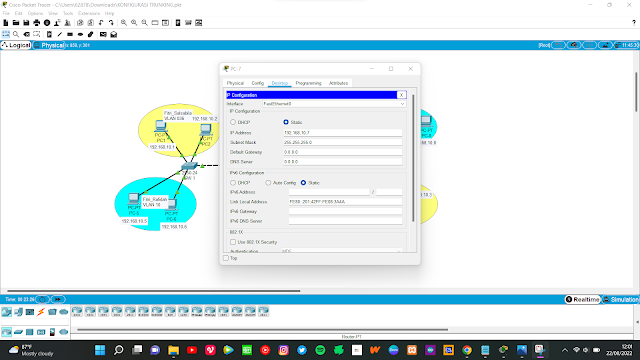Activate the Inspect magnifier tool
Image resolution: width=640 pixels, height=360 pixels.
point(16,35)
